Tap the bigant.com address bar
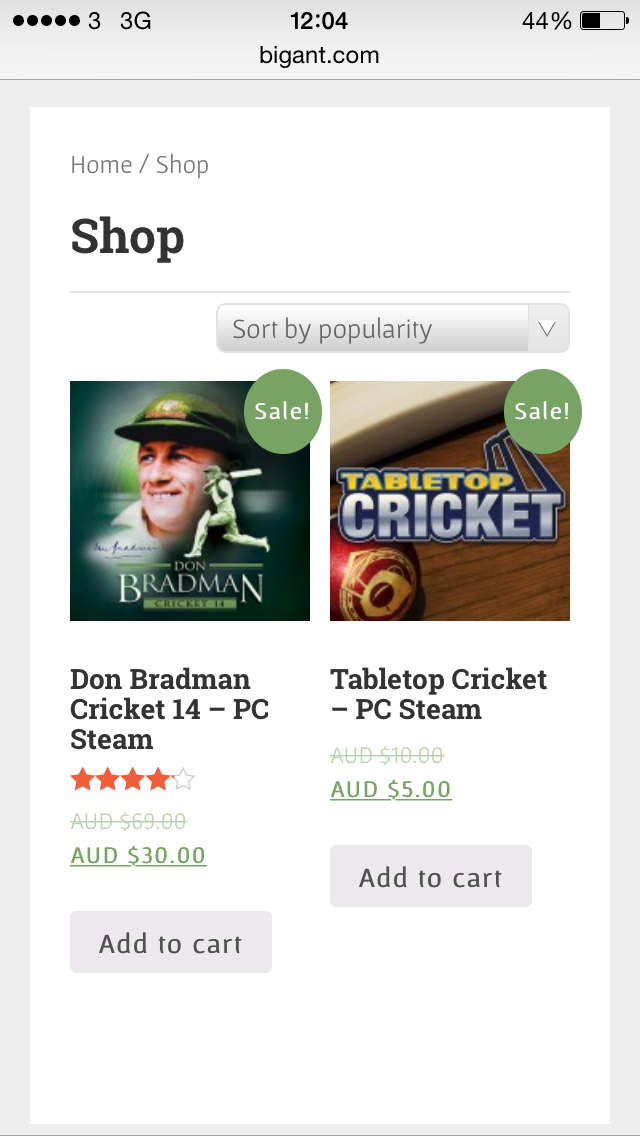The image size is (640, 1136). [320, 55]
